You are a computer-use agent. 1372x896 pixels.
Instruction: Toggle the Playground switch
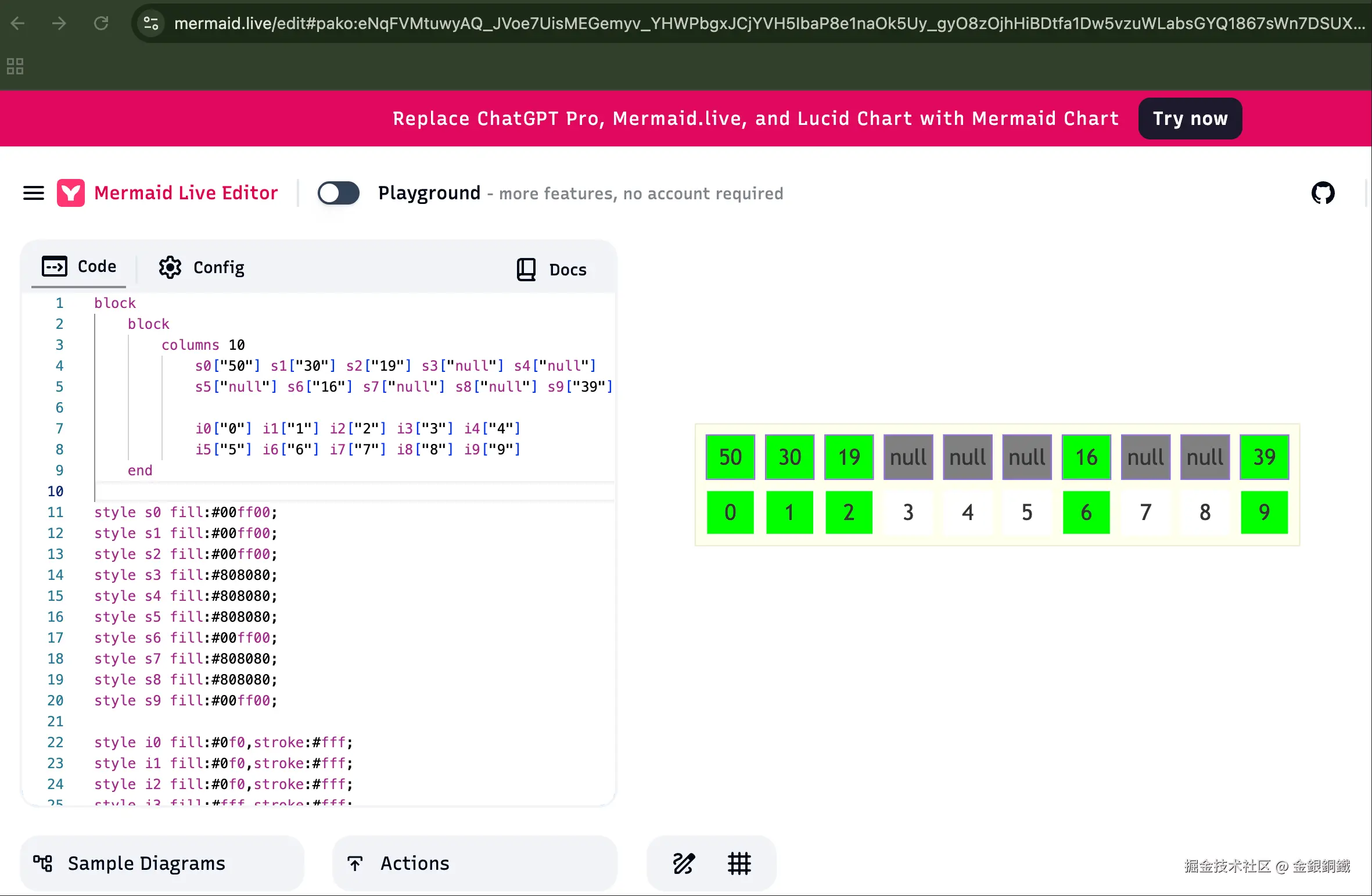pos(339,193)
